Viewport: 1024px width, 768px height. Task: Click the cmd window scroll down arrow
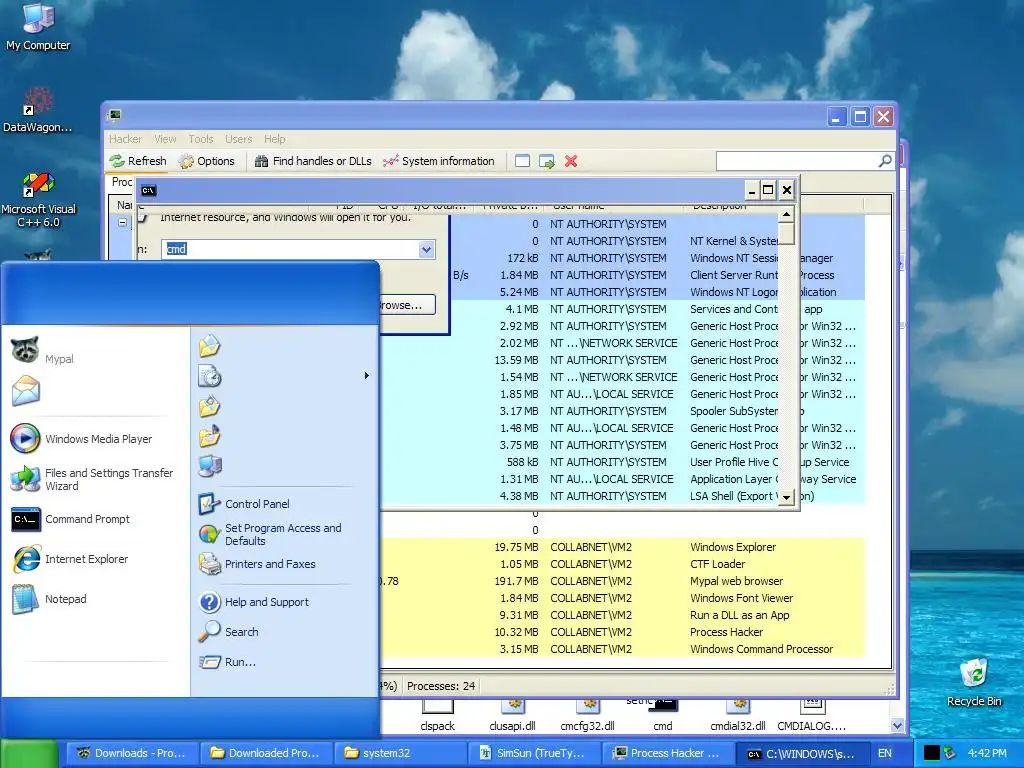786,497
